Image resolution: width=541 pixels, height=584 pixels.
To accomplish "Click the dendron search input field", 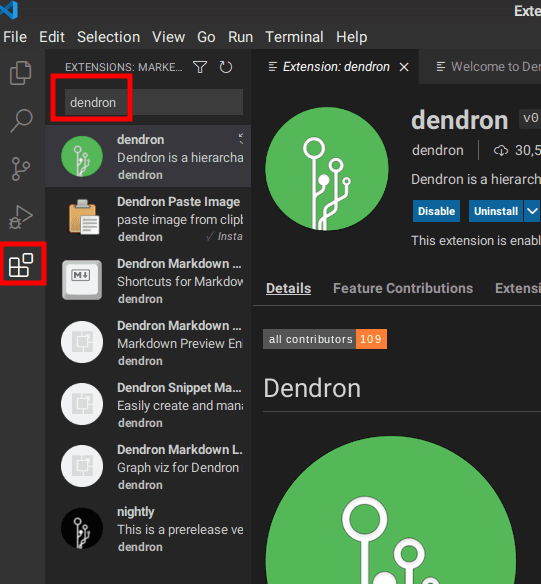I will pos(154,102).
